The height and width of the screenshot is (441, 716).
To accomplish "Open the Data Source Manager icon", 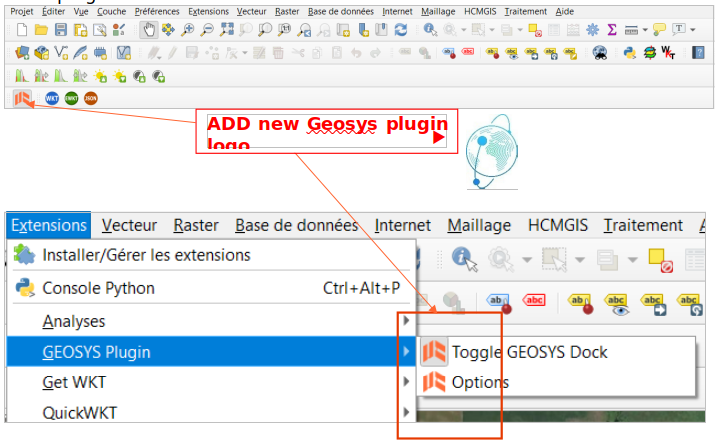I will click(22, 53).
